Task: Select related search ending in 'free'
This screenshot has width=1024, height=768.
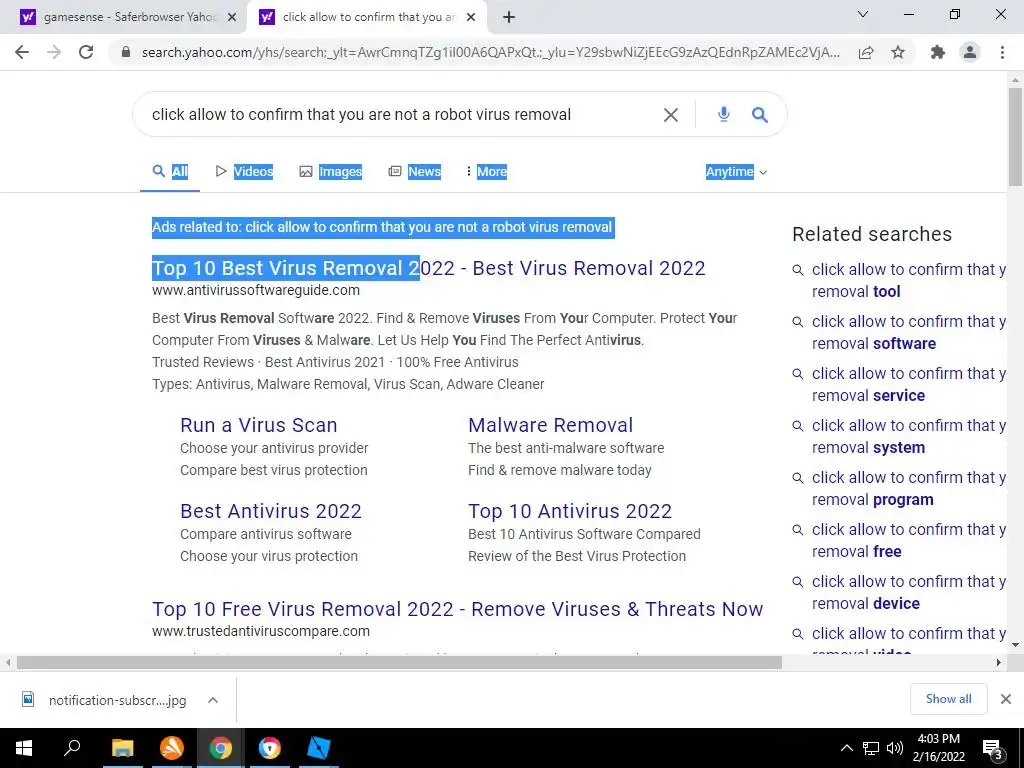Action: coord(899,541)
